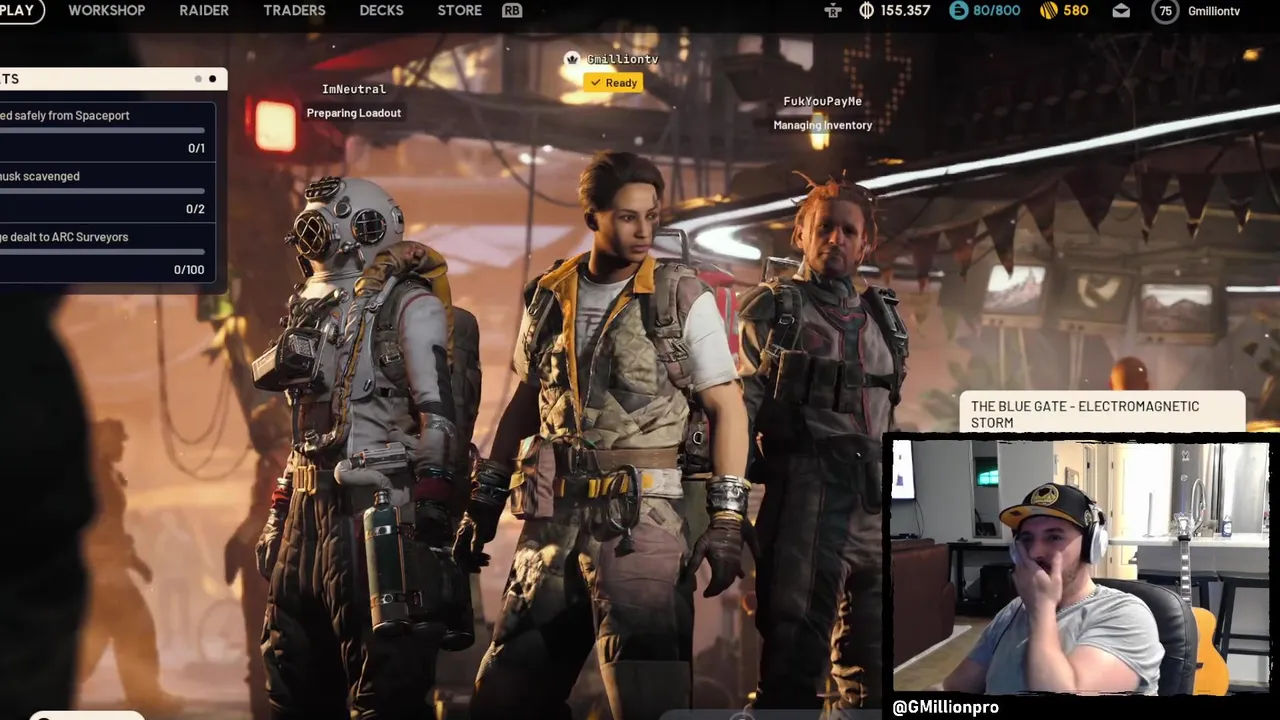The height and width of the screenshot is (720, 1280).
Task: Click the streamer webcam overlay
Action: pyautogui.click(x=1080, y=567)
